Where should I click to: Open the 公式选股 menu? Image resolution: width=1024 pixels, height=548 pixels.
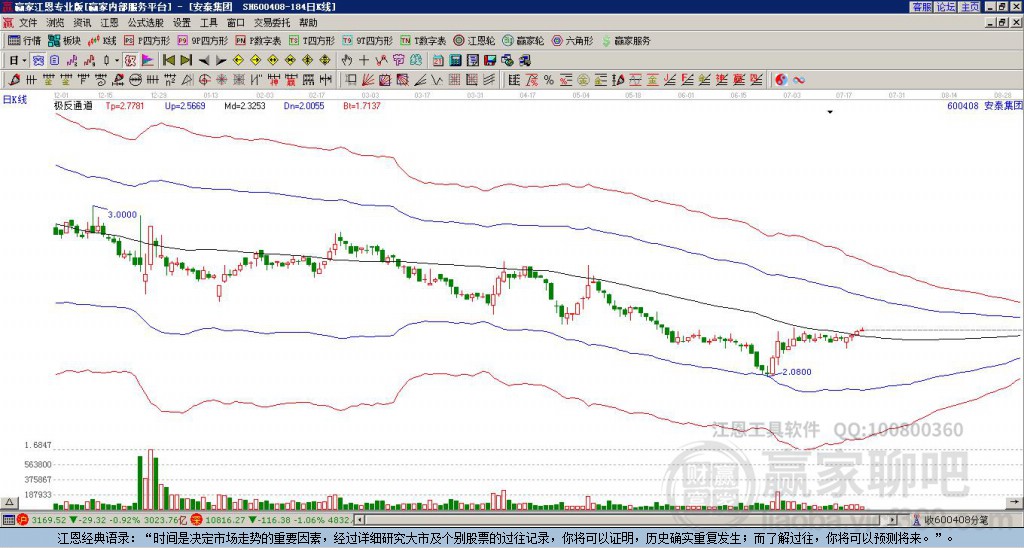[146, 23]
